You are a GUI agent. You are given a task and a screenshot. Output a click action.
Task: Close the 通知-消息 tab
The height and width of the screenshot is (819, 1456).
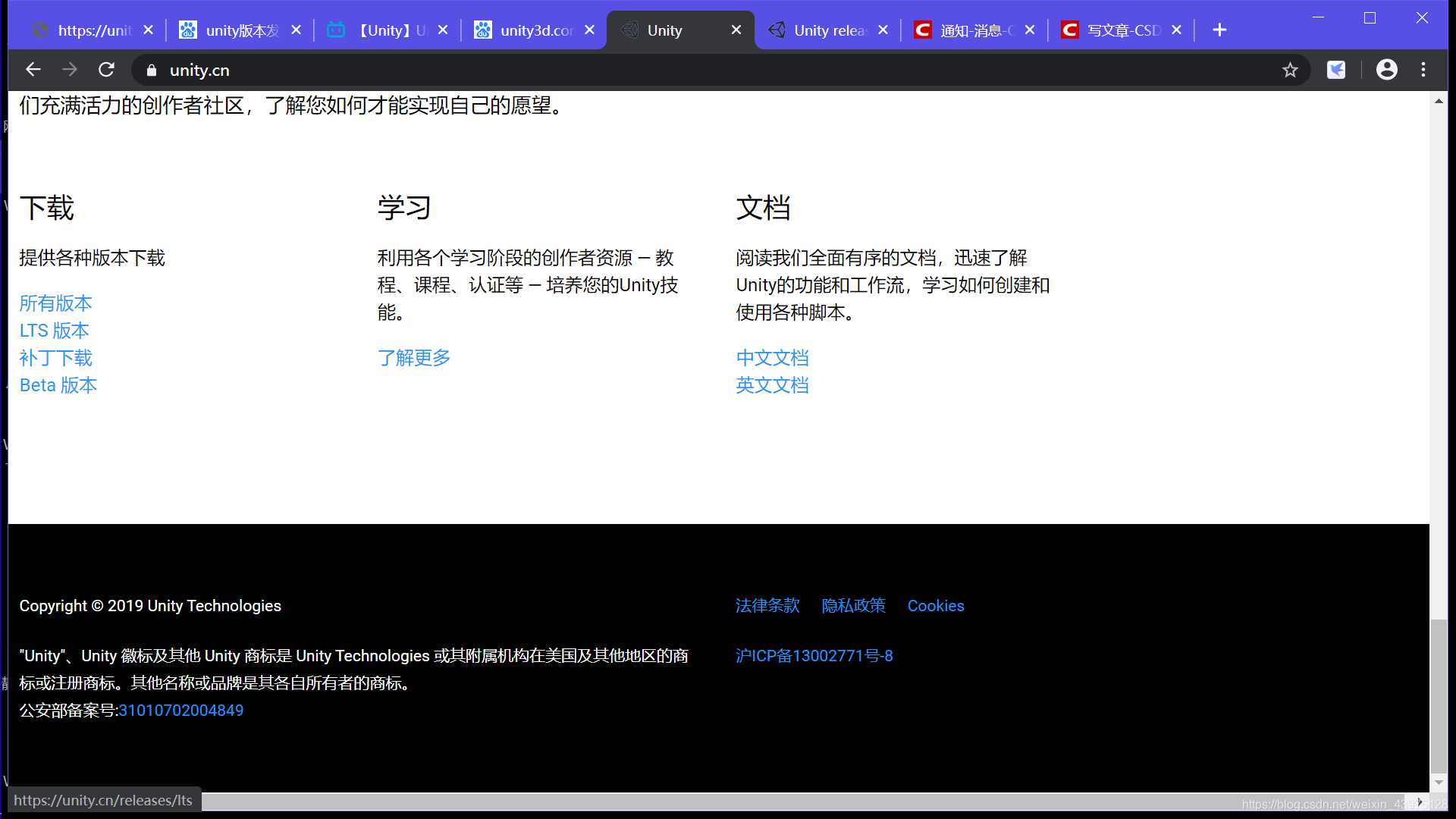click(x=1030, y=30)
